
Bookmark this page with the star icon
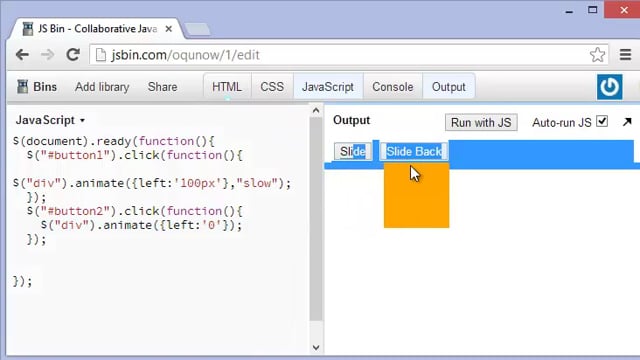point(597,55)
